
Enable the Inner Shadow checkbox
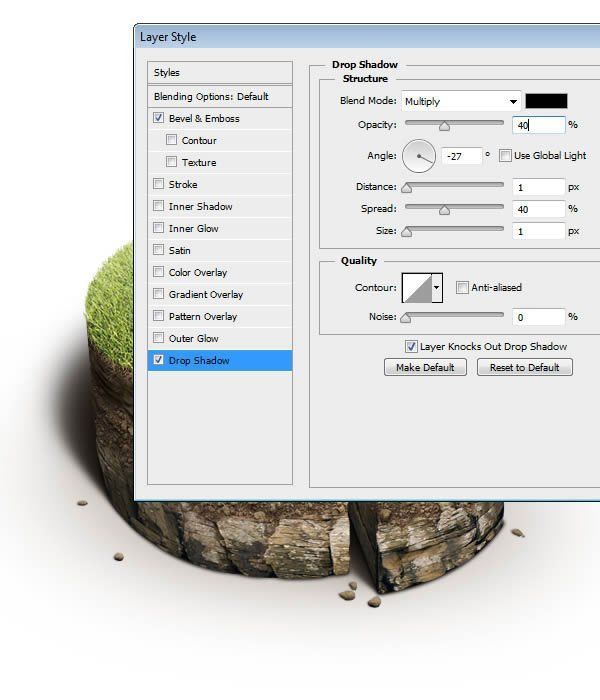point(158,206)
